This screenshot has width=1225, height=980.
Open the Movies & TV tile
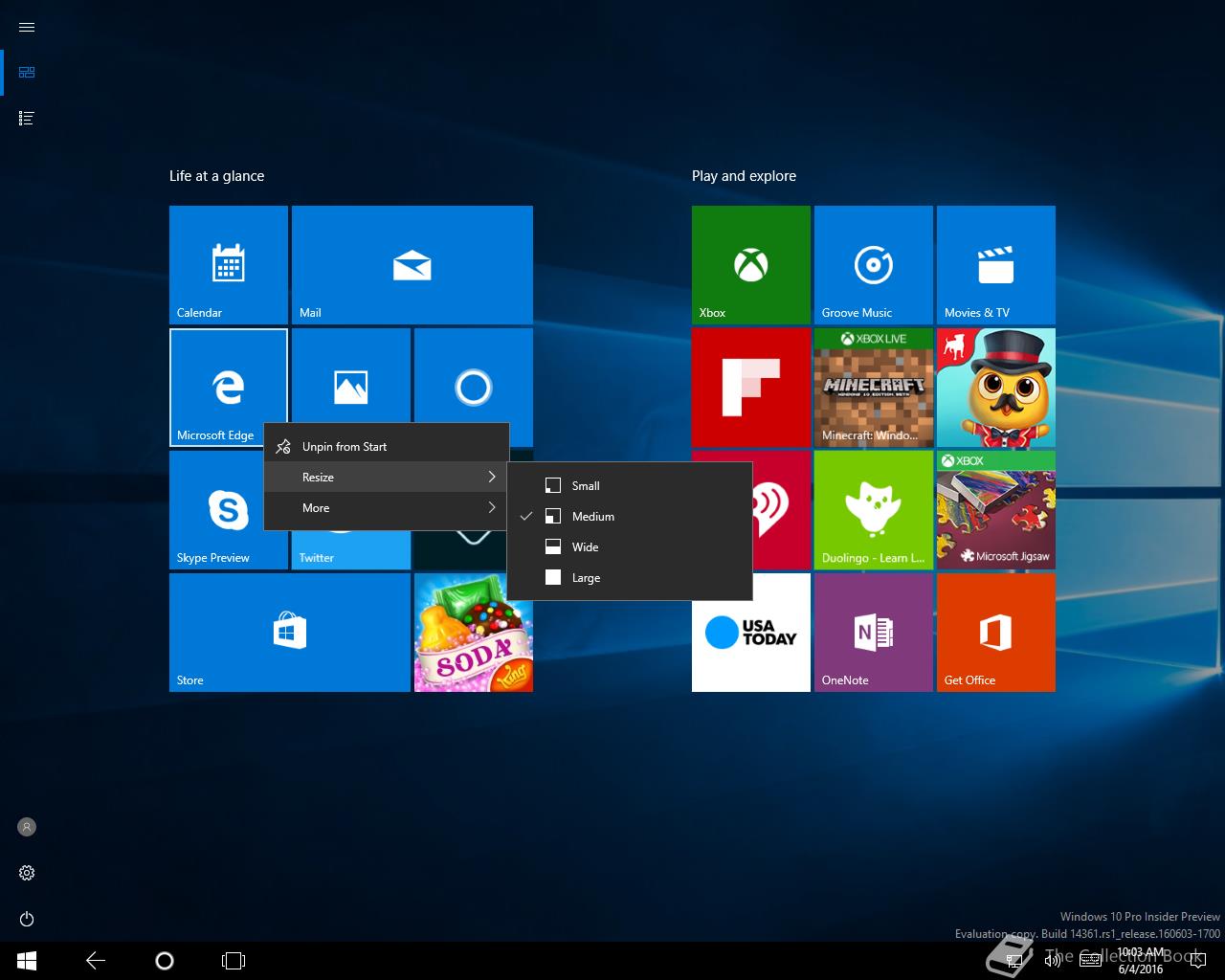pos(996,265)
